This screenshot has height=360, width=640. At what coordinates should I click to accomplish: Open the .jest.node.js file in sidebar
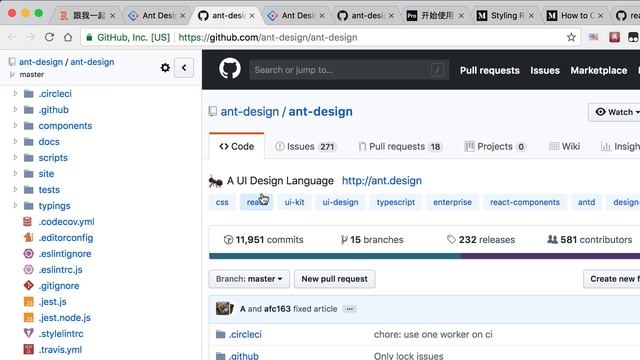(64, 318)
